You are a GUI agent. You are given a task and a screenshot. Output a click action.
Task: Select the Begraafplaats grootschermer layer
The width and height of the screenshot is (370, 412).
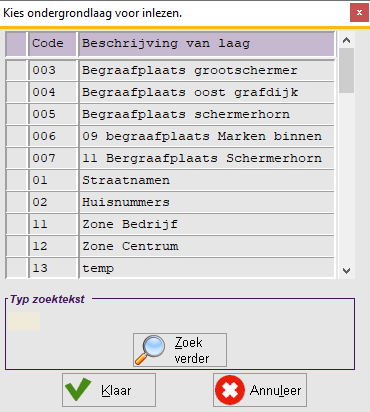tap(170, 70)
